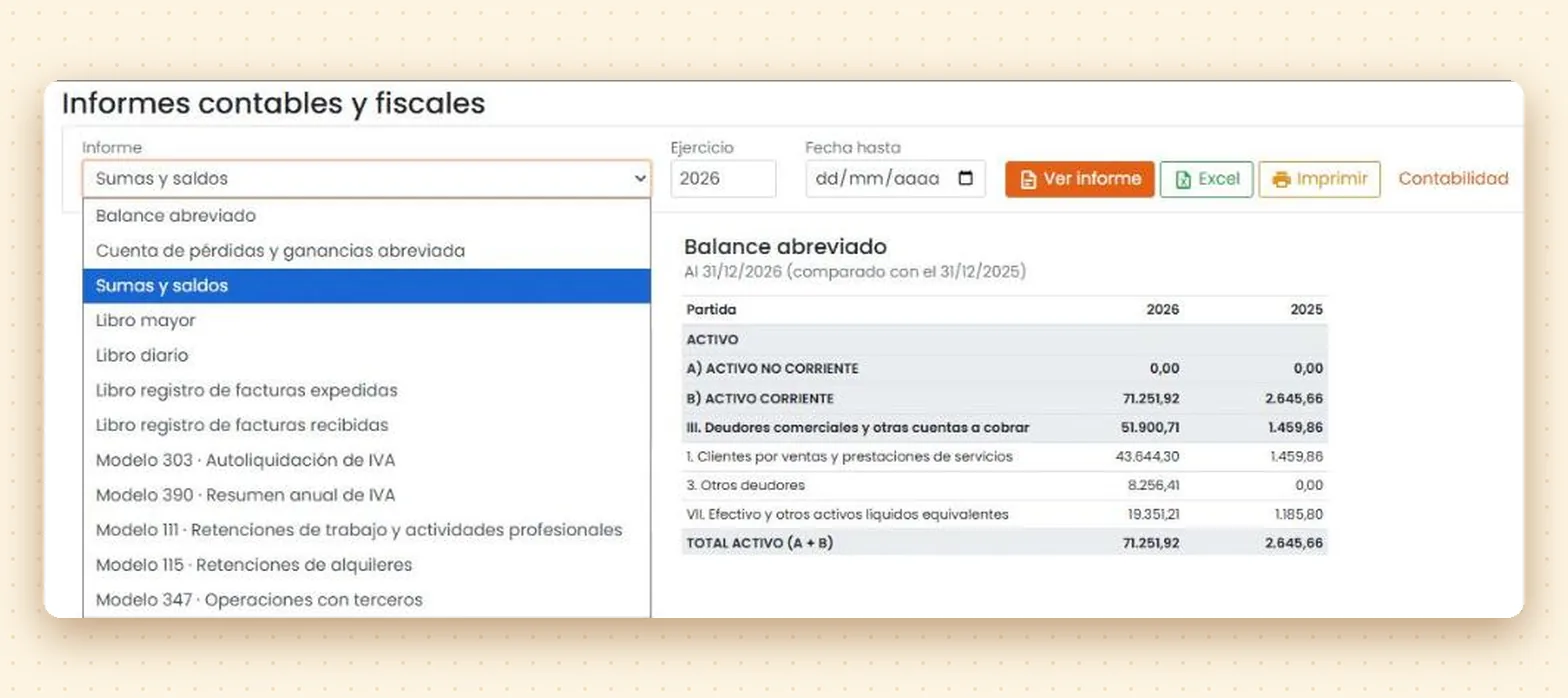Export the report with the Excel button

[x=1206, y=179]
